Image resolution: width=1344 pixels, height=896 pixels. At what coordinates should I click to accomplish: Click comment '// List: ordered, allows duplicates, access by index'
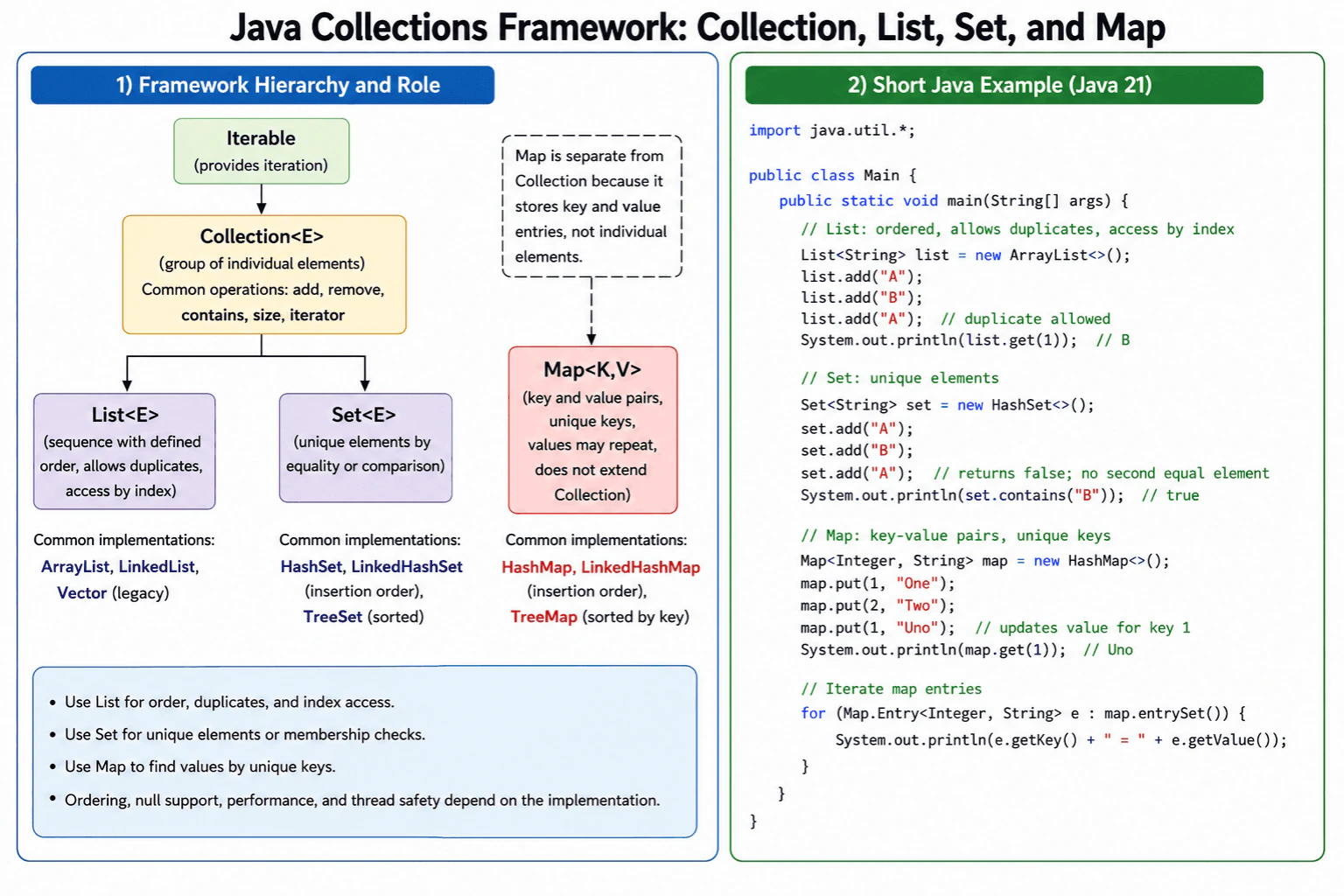coord(1018,229)
